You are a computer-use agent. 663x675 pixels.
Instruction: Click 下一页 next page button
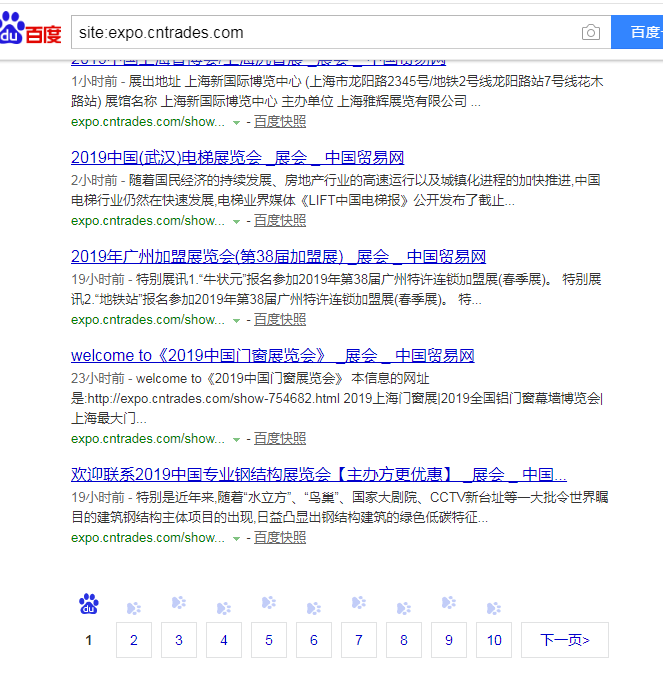[x=564, y=640]
